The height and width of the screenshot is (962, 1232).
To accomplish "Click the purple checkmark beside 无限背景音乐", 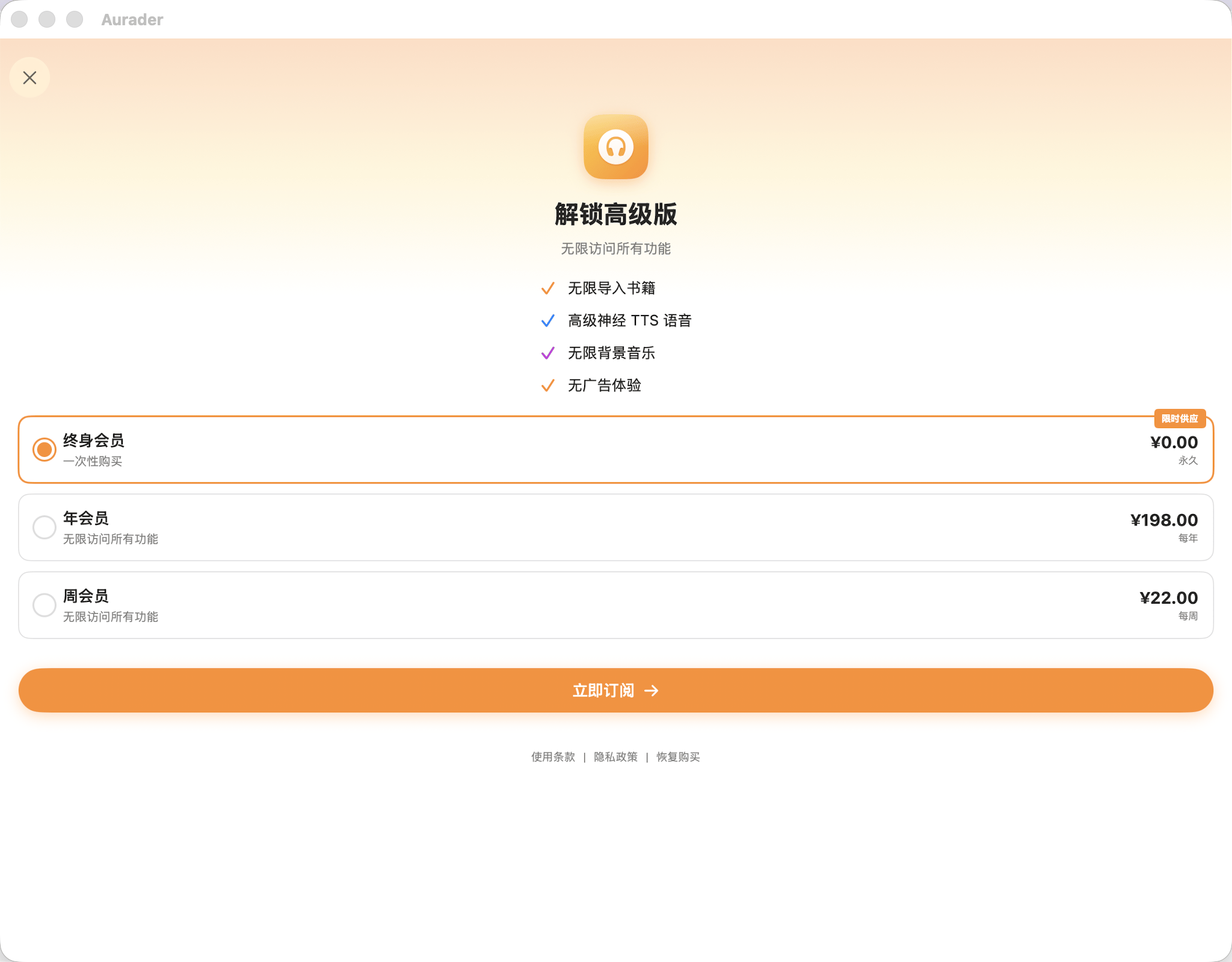I will pos(547,353).
